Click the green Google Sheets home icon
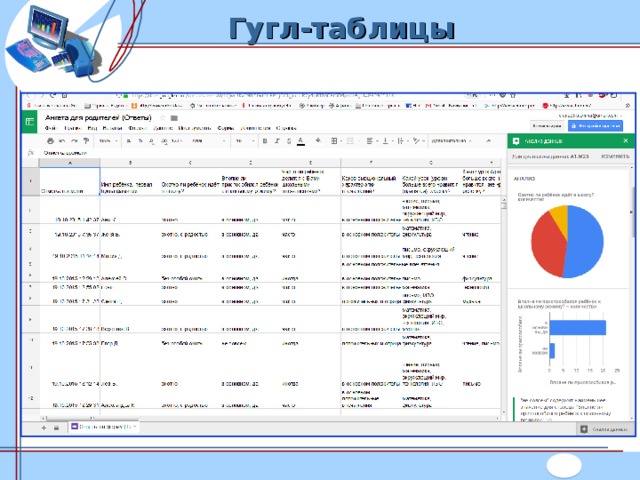640x480 pixels. click(x=29, y=122)
